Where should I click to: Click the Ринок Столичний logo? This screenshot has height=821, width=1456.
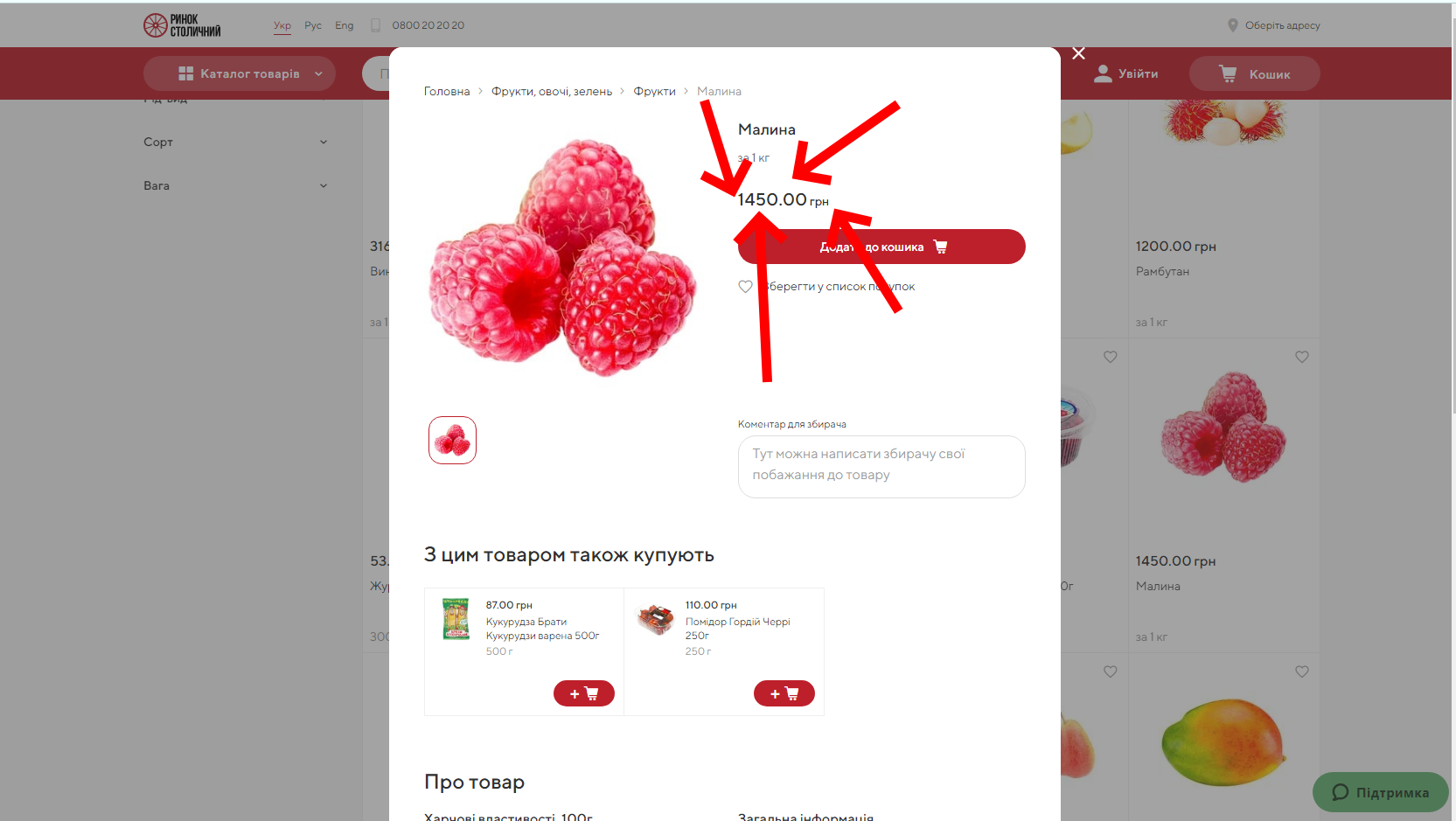(182, 25)
